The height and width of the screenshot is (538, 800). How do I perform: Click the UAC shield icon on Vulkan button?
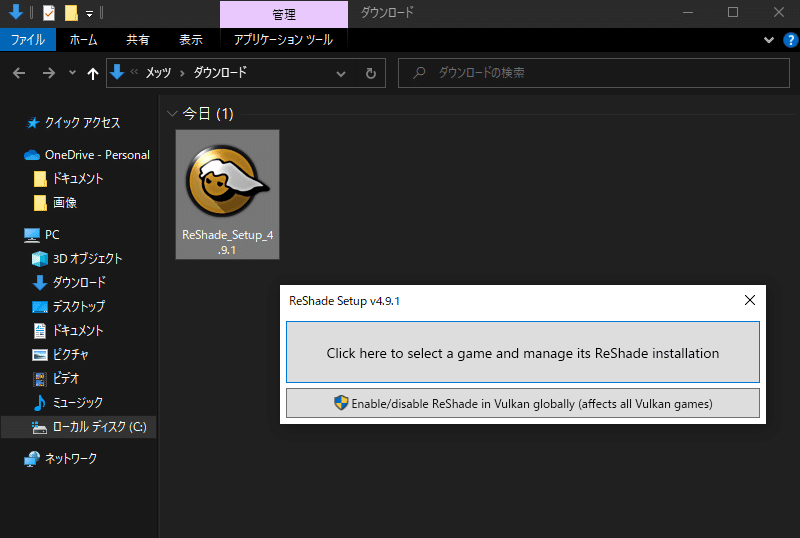point(341,403)
